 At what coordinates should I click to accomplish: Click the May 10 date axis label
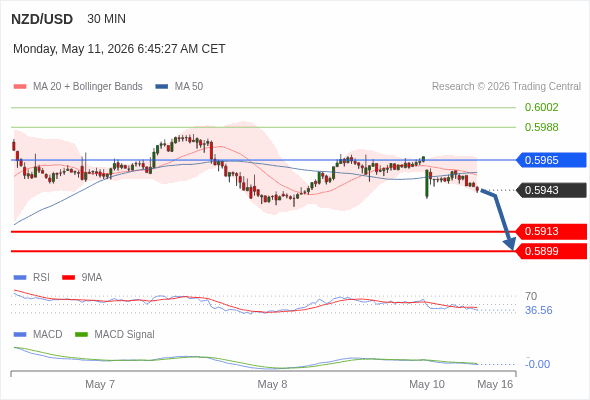point(427,384)
